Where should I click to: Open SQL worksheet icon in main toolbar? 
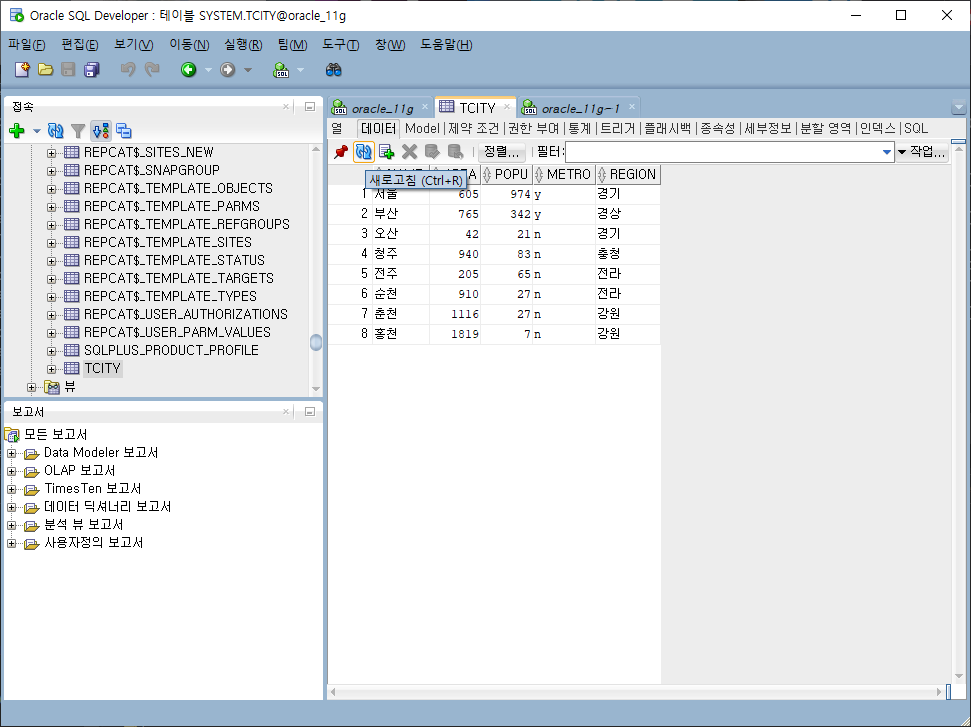pos(281,70)
